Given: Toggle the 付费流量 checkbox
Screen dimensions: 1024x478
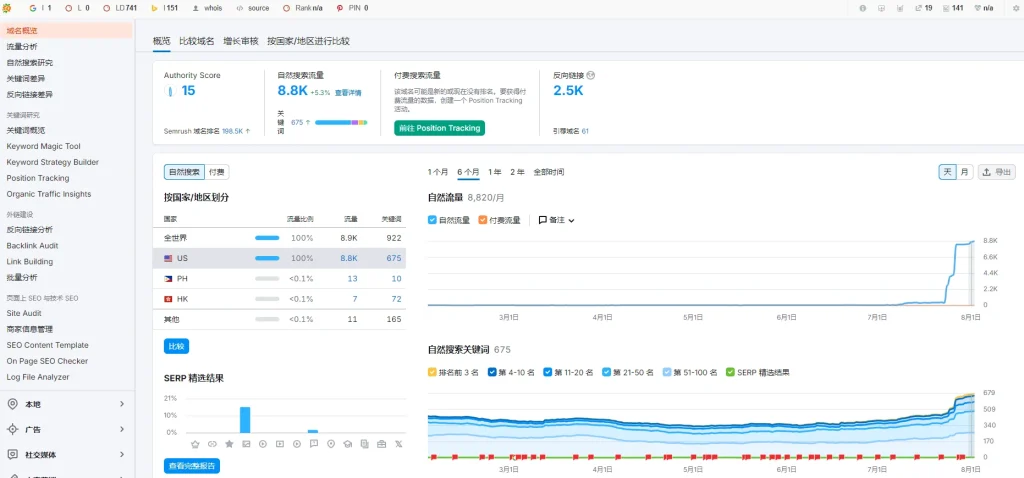Looking at the screenshot, I should click(483, 220).
